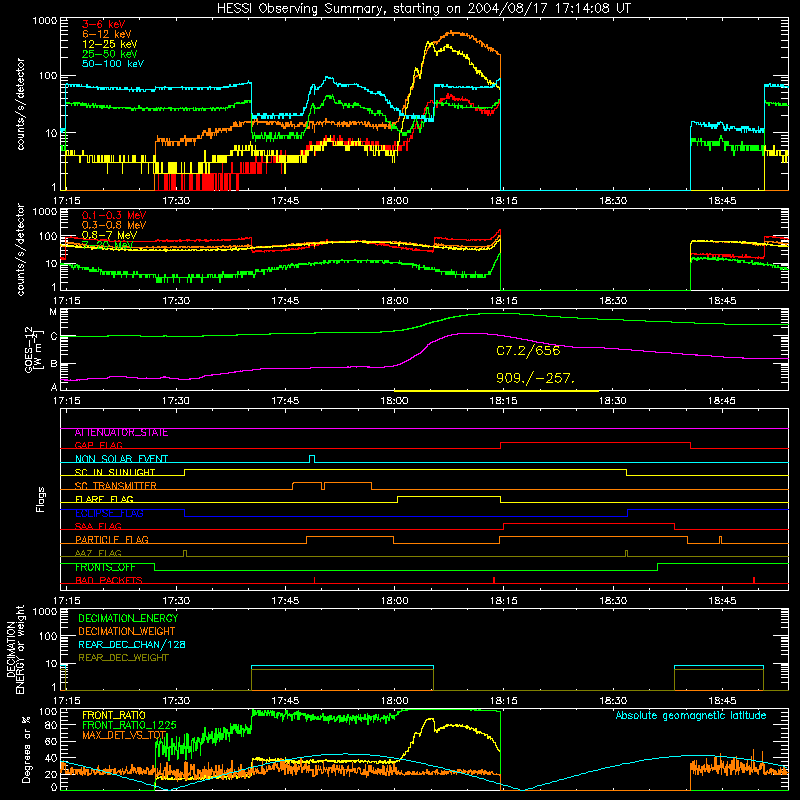
Task: Select the SC_TRANSMITTER flag label
Action: (116, 486)
